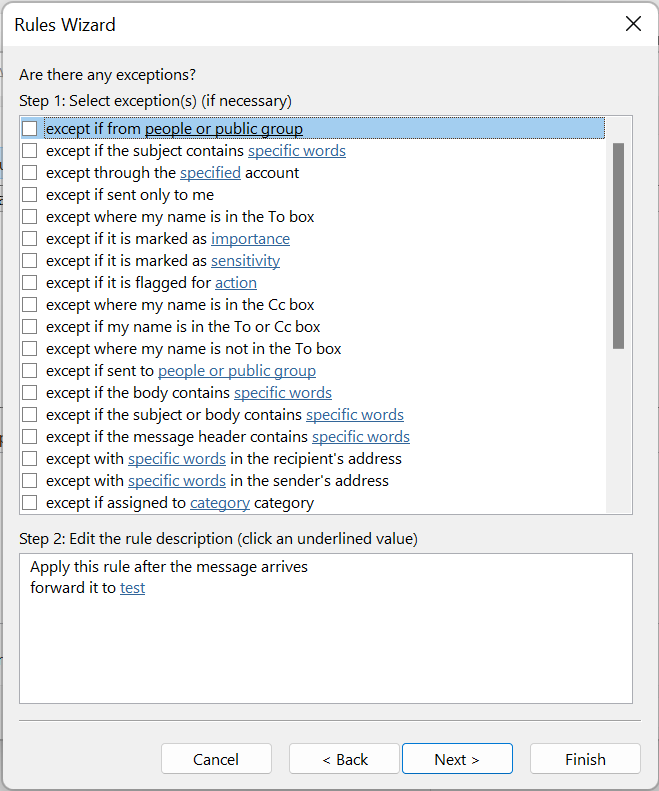659x791 pixels.
Task: Check 'except where my name is in the To box'
Action: 29,216
